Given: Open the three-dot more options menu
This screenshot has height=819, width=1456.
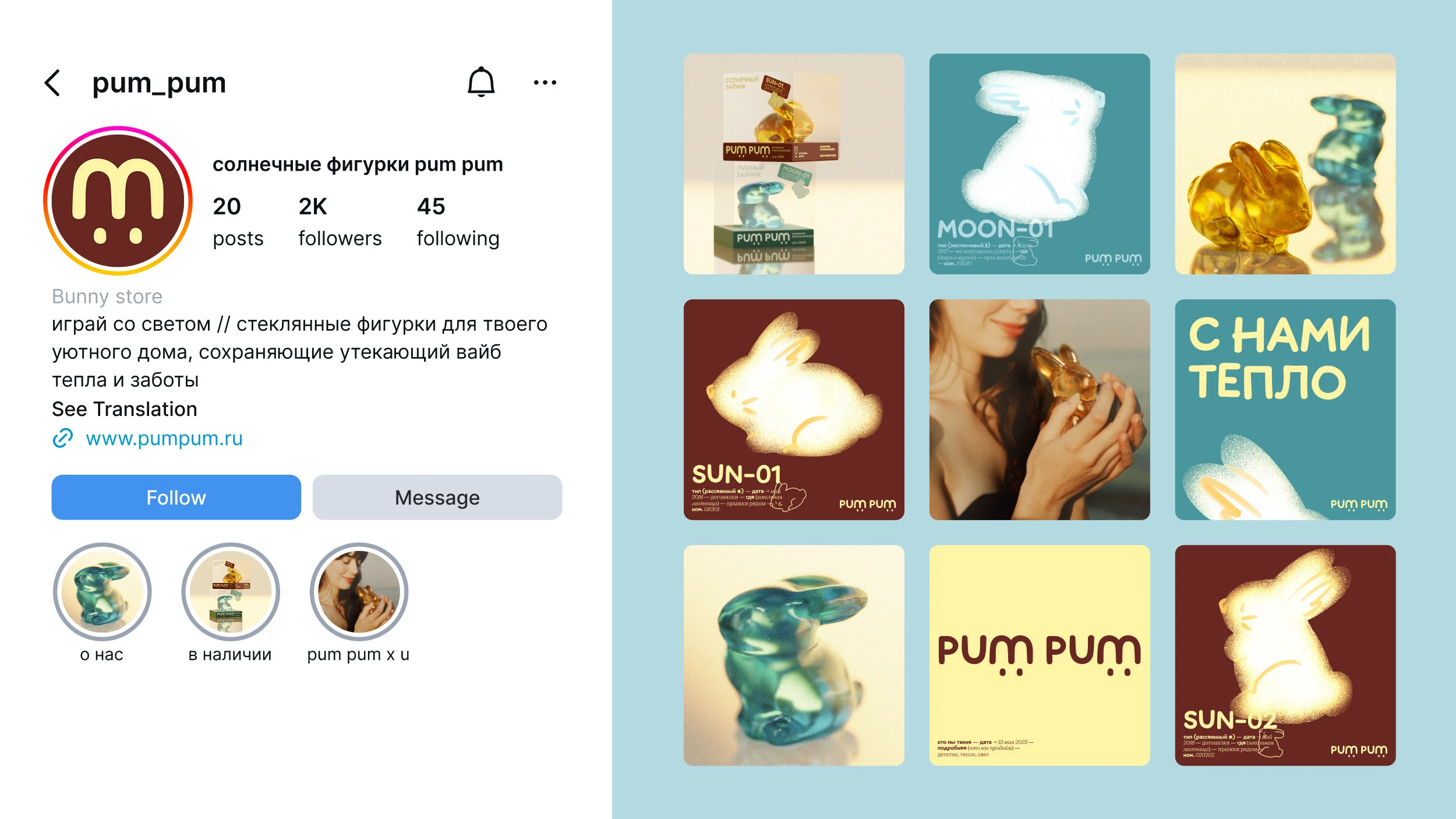Looking at the screenshot, I should coord(545,83).
